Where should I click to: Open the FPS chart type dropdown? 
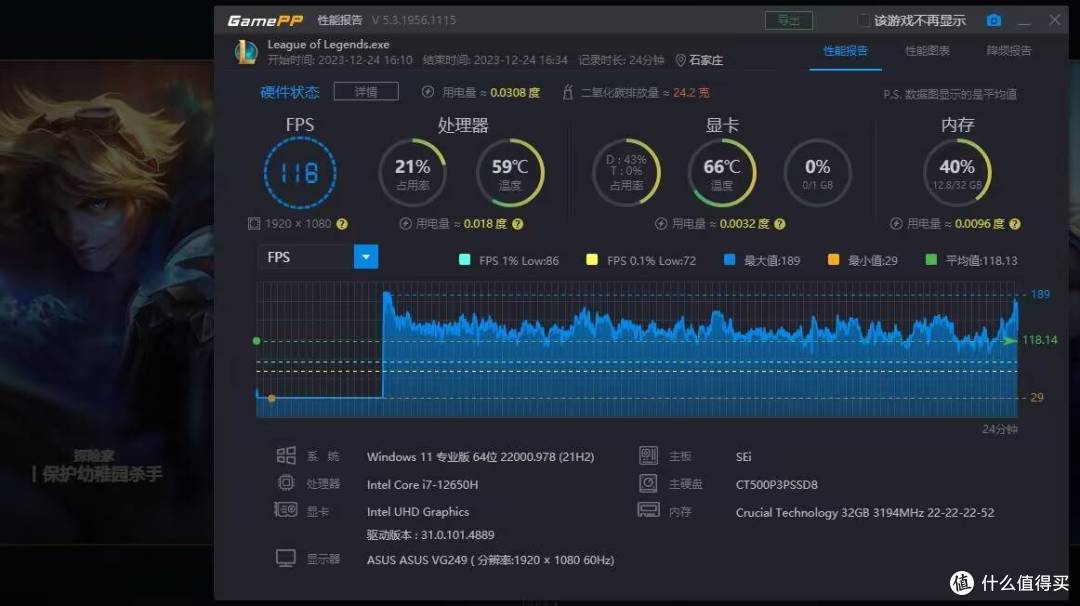click(366, 257)
